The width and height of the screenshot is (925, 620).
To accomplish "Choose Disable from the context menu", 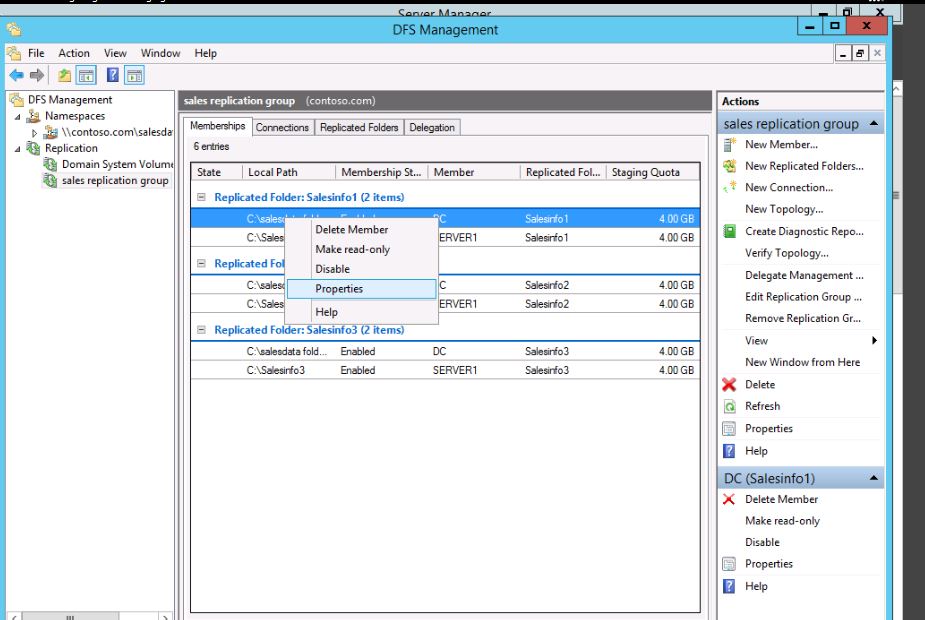I will tap(362, 269).
